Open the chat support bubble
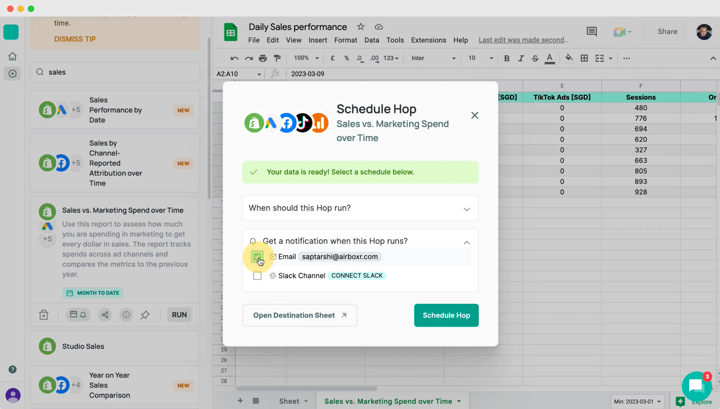This screenshot has width=720, height=409. pos(697,386)
